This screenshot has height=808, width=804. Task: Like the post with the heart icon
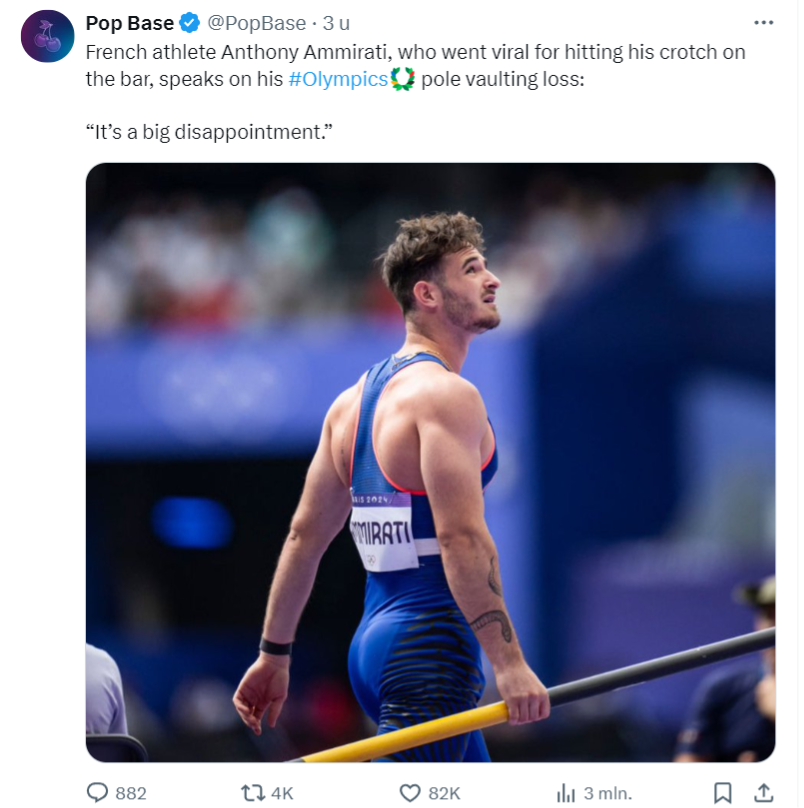coord(410,793)
